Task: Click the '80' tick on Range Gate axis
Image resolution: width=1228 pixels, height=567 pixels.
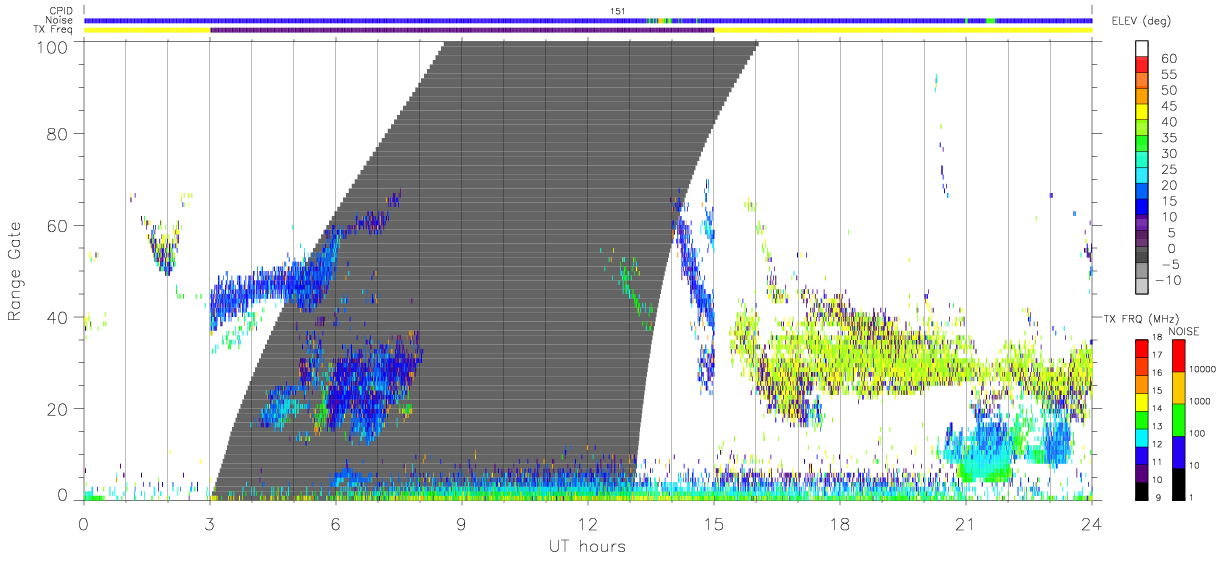Action: pos(57,134)
